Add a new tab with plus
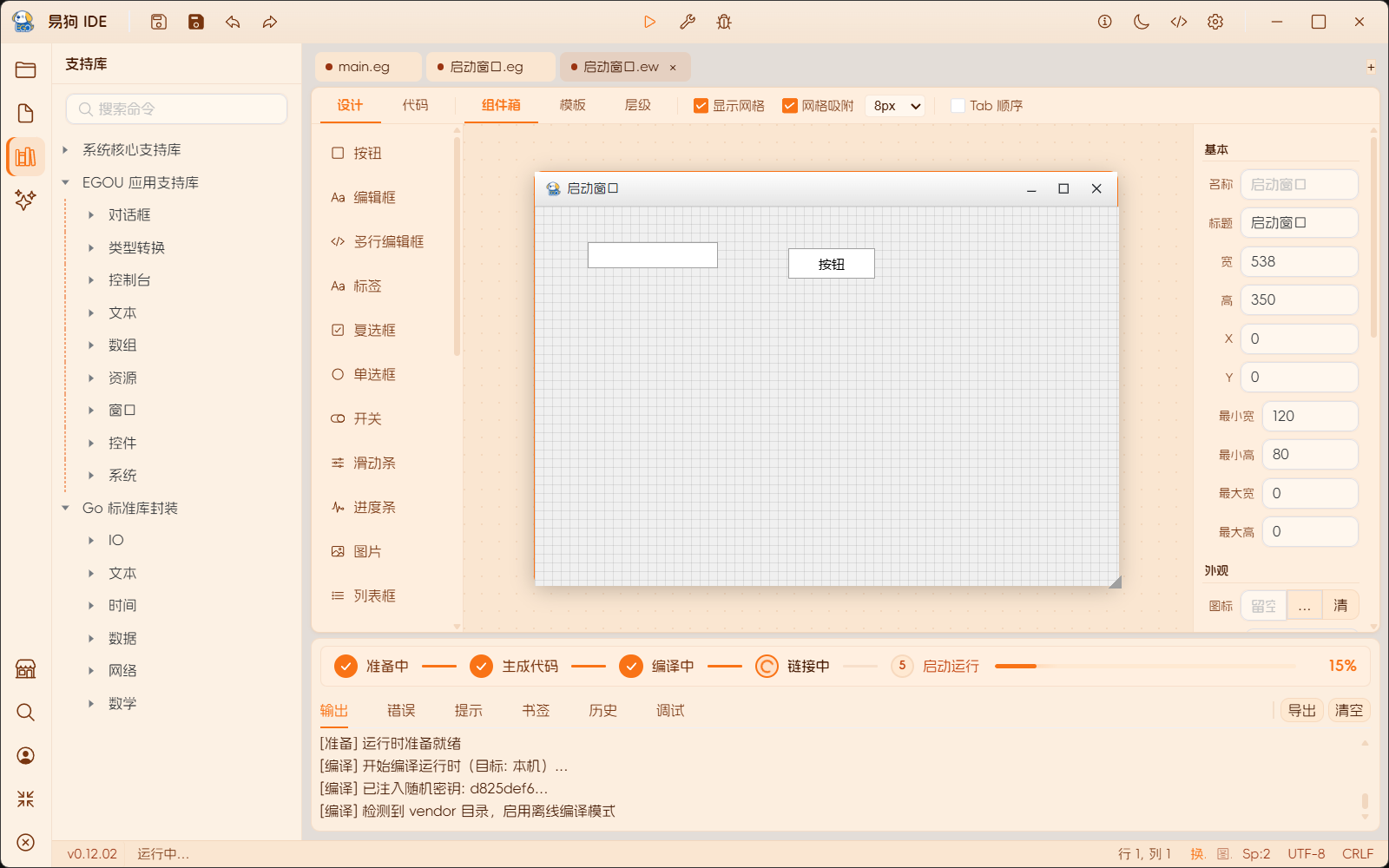Image resolution: width=1389 pixels, height=868 pixels. 1371,67
